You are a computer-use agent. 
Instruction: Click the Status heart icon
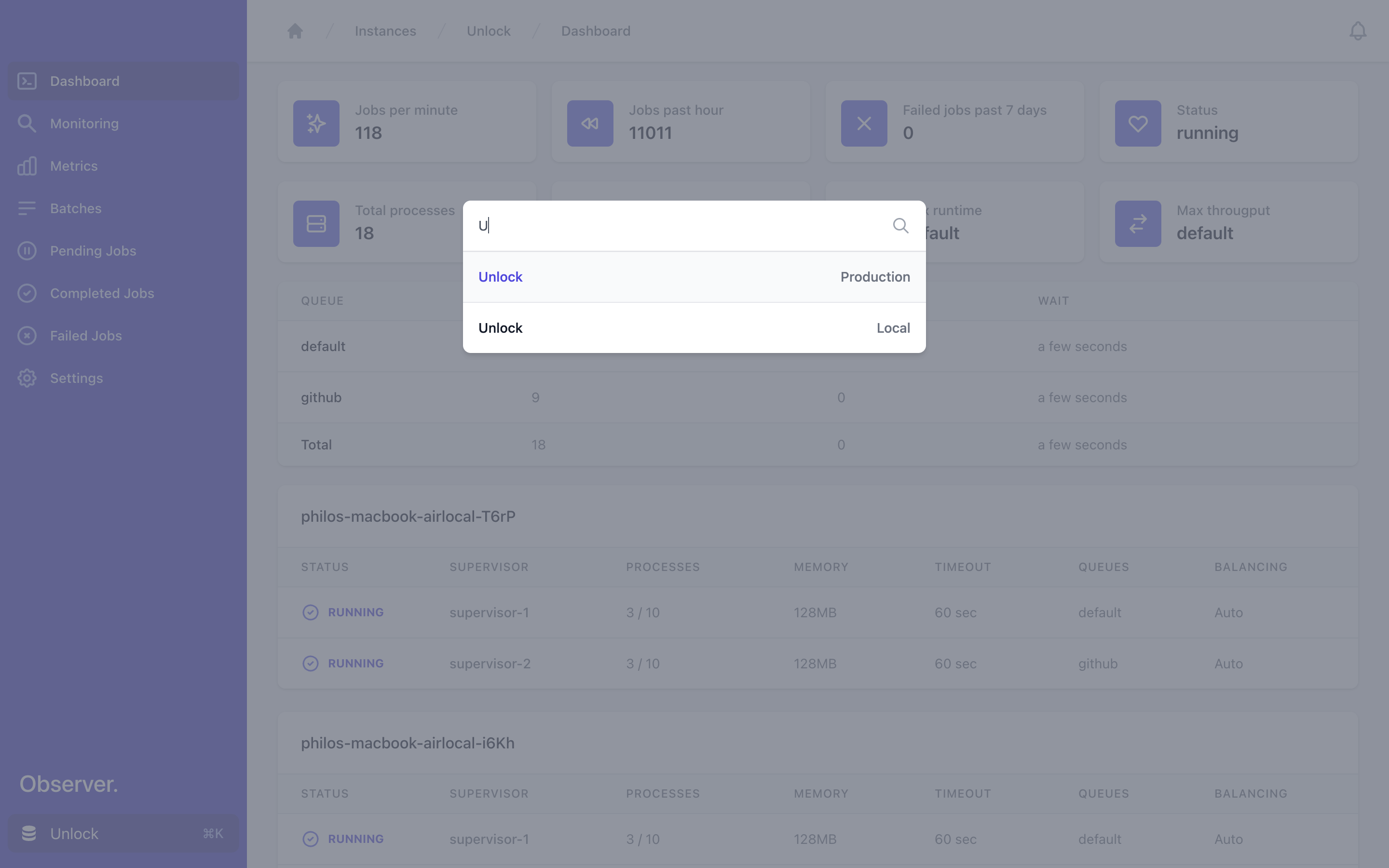1138,123
